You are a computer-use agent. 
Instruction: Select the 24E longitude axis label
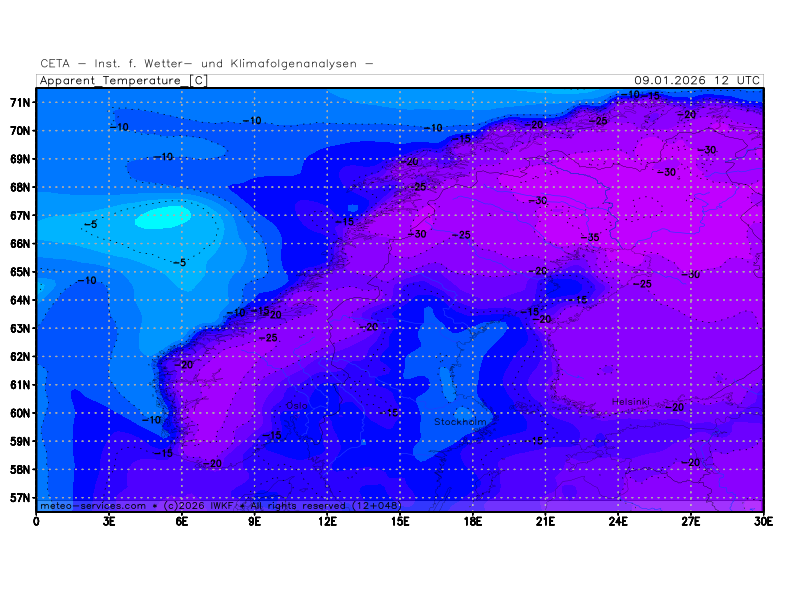618,520
